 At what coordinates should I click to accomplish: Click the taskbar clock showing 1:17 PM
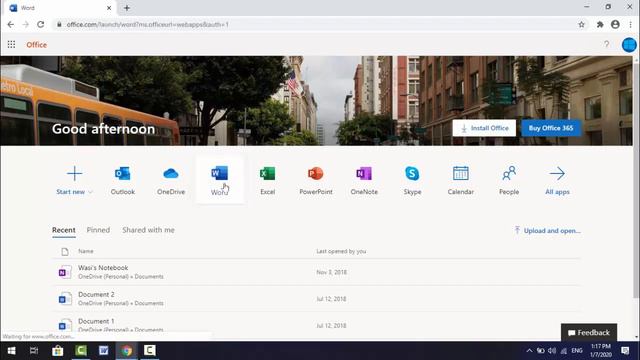tap(601, 351)
